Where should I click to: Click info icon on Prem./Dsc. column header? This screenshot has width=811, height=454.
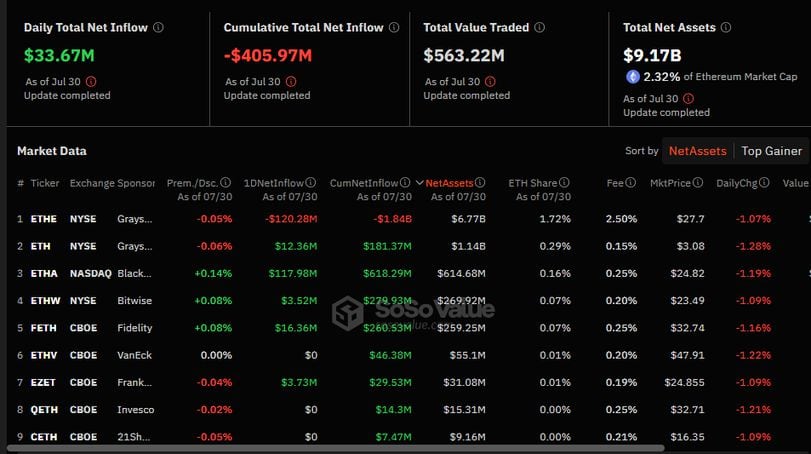[226, 183]
